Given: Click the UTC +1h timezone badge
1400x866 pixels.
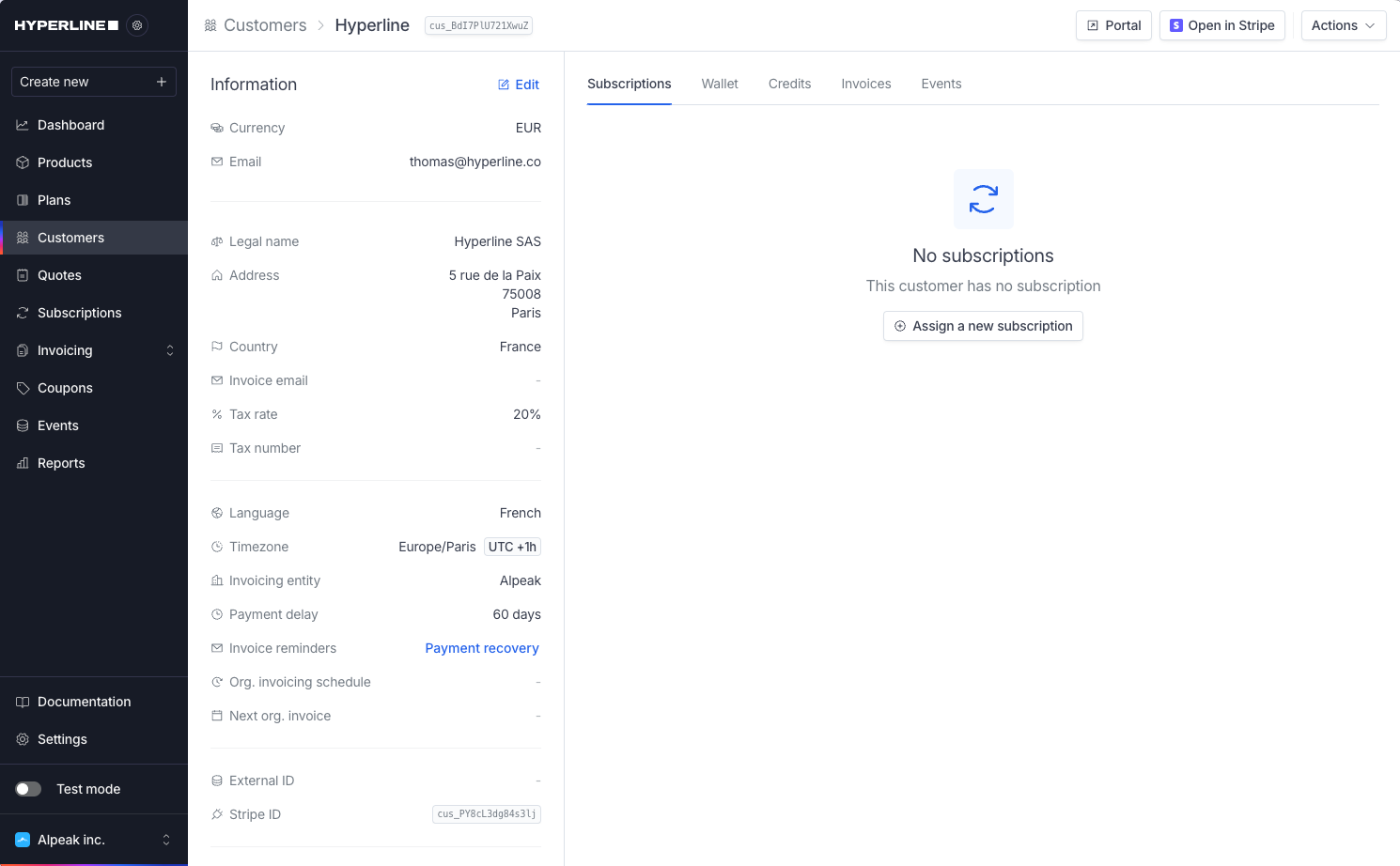Looking at the screenshot, I should click(512, 547).
